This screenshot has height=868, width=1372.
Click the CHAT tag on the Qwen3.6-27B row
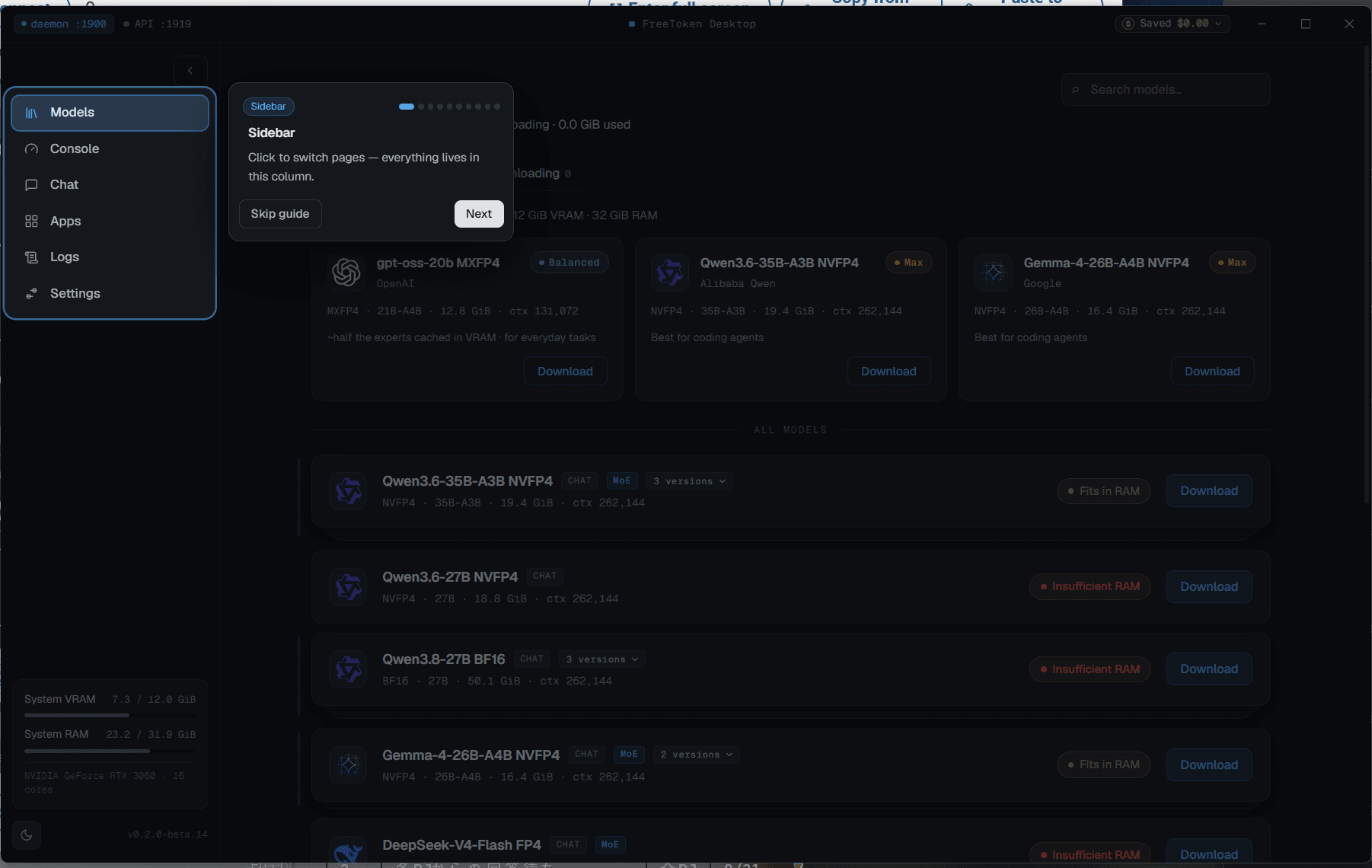point(545,576)
